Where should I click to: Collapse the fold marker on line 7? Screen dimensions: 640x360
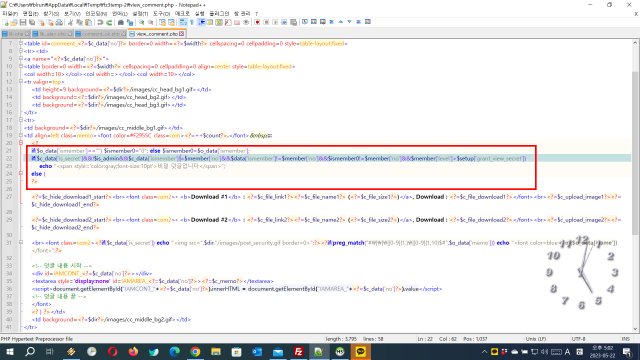click(21, 43)
